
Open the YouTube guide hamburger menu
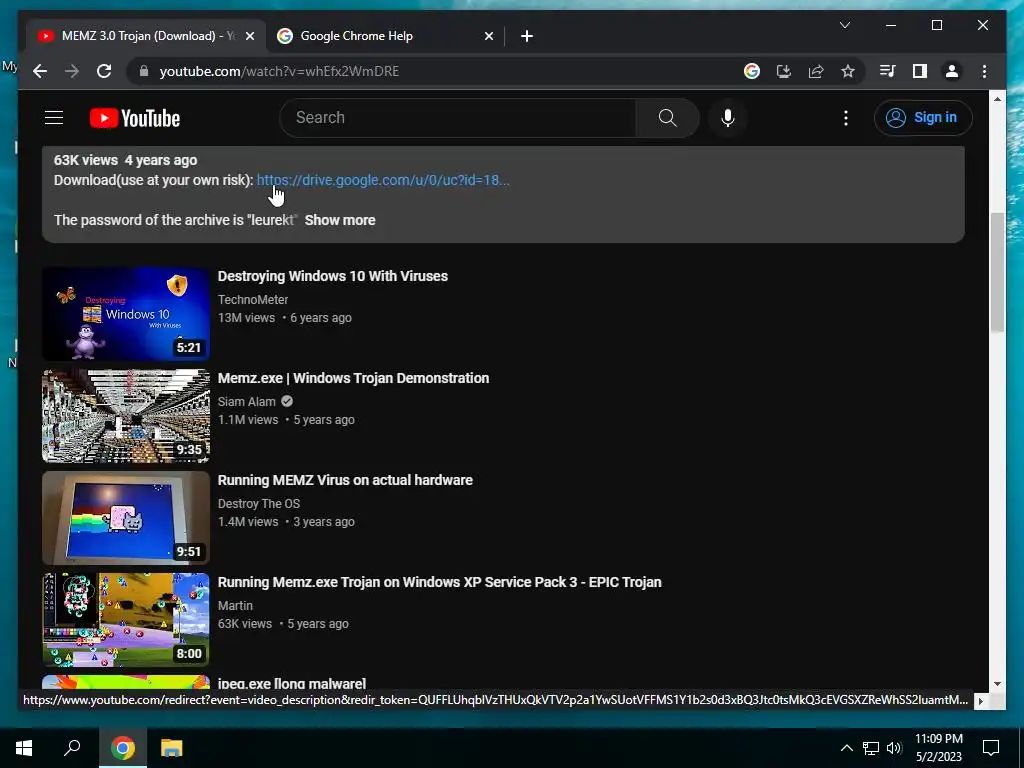[x=54, y=118]
